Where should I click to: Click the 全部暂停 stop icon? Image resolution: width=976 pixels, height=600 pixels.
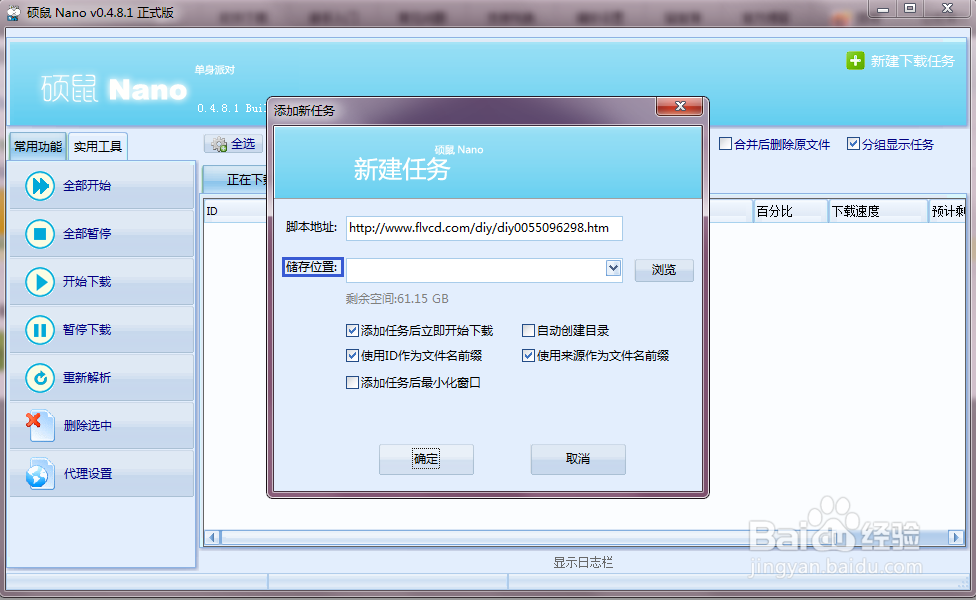pyautogui.click(x=40, y=233)
